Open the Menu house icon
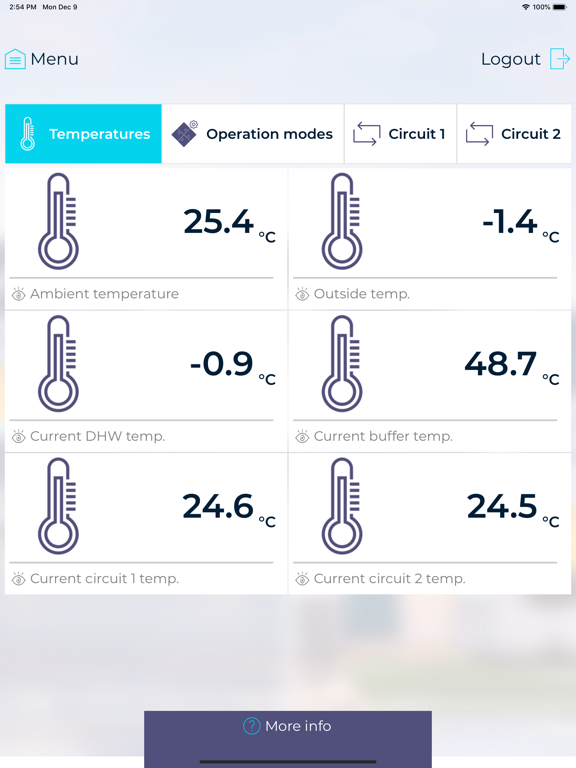 pos(15,59)
